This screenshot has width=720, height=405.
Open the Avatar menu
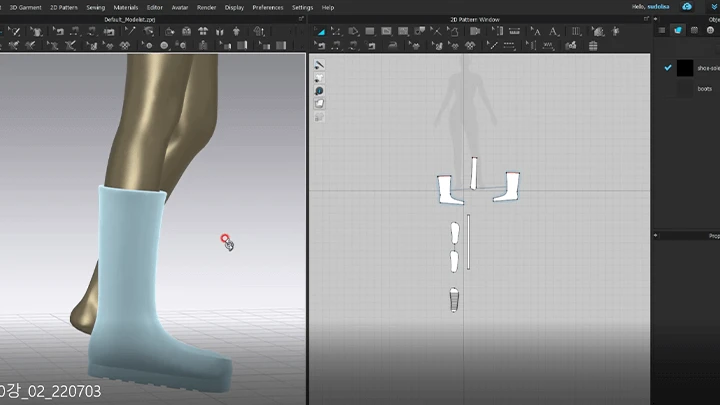pos(180,7)
